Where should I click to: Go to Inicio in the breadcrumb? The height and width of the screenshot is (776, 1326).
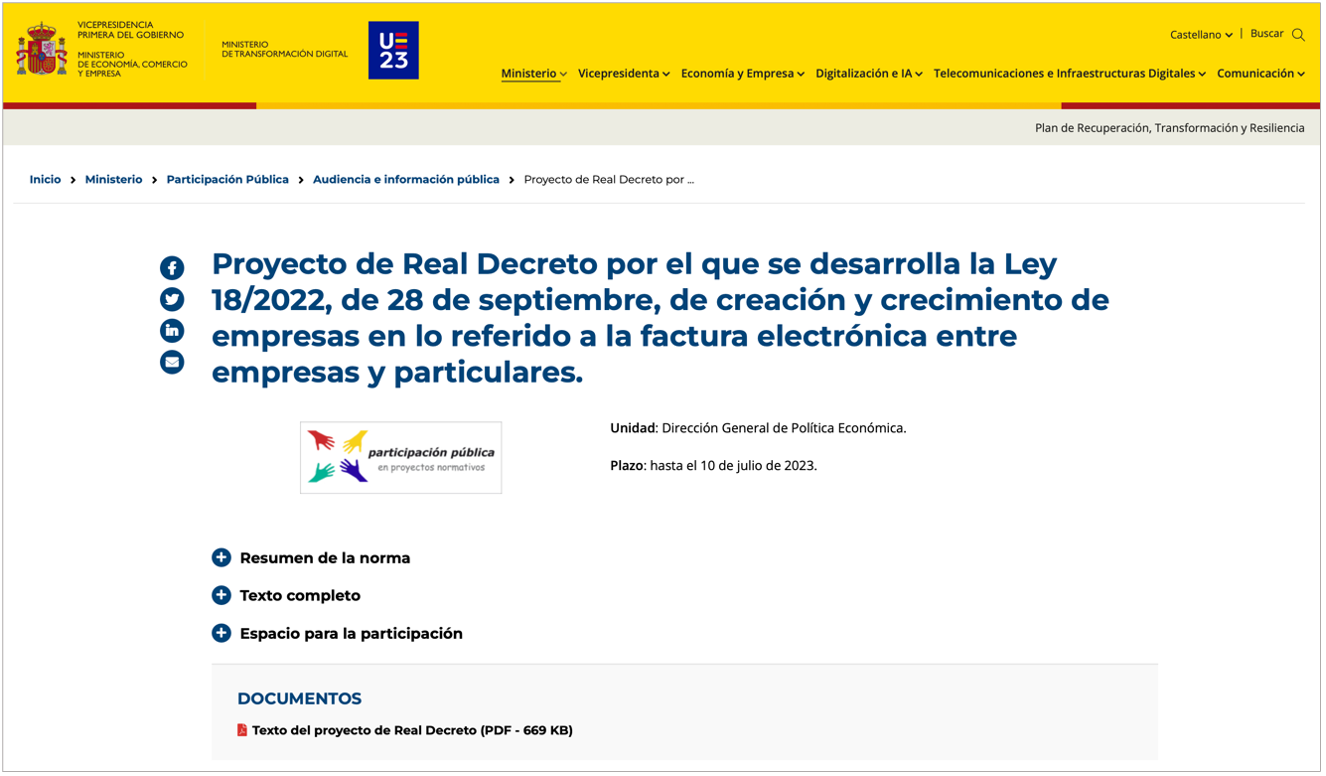click(x=45, y=179)
